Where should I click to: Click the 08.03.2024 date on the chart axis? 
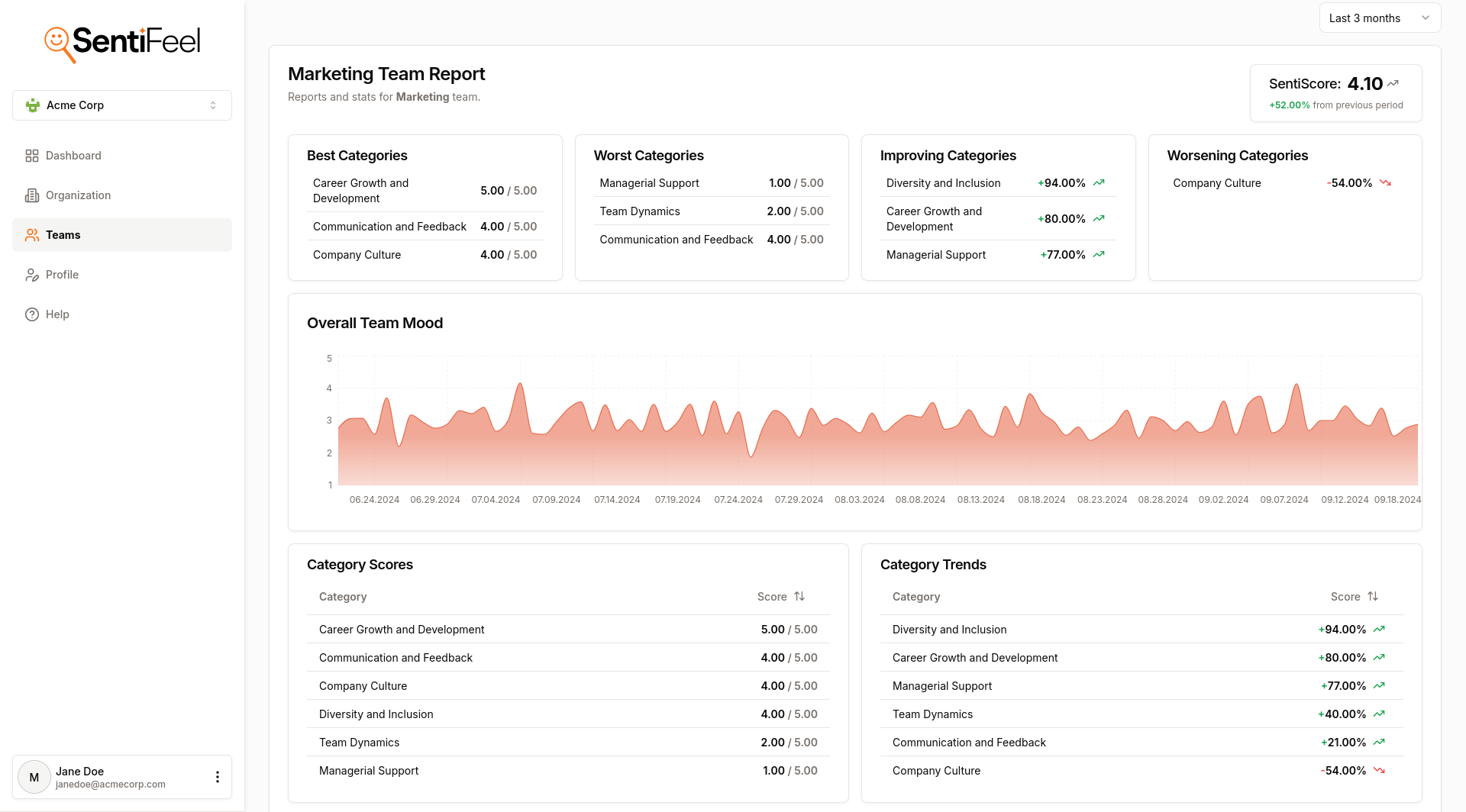(860, 500)
